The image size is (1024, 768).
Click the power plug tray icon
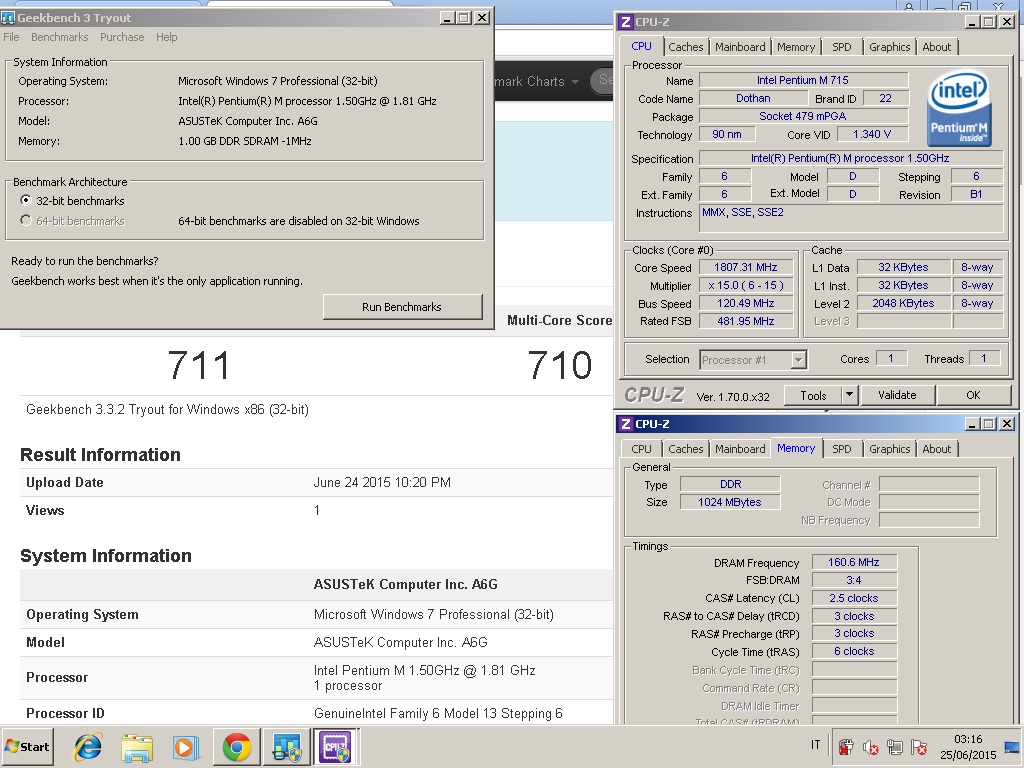pyautogui.click(x=846, y=746)
